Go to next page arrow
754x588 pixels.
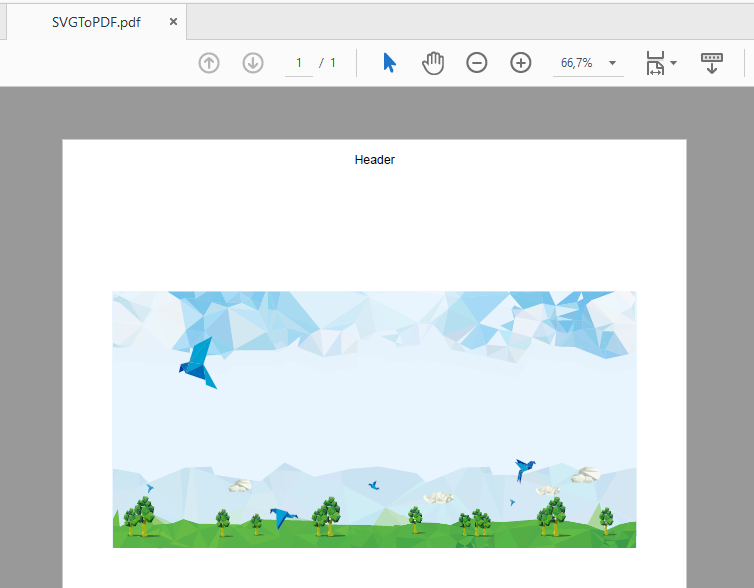click(x=252, y=63)
